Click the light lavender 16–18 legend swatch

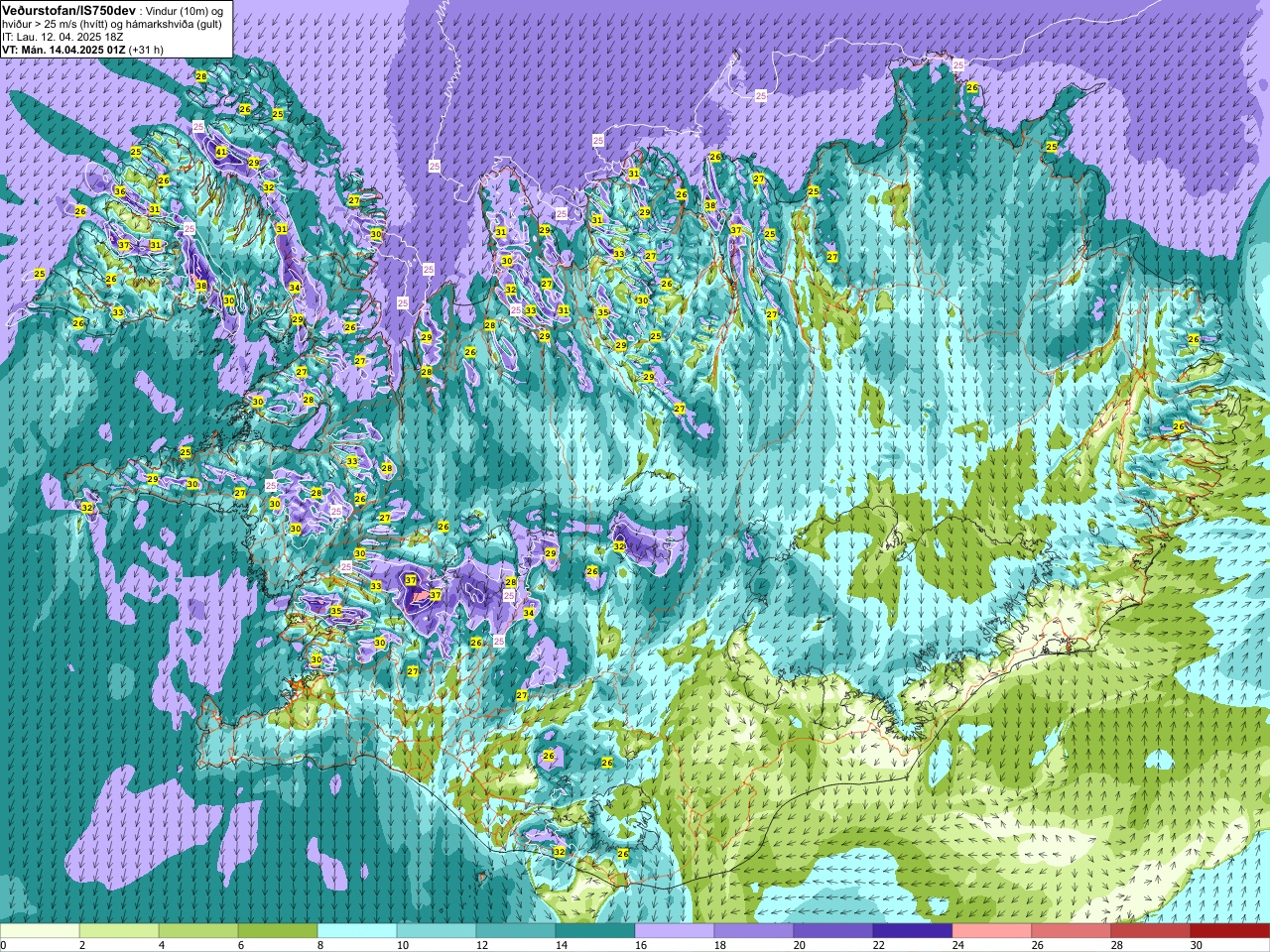[675, 931]
